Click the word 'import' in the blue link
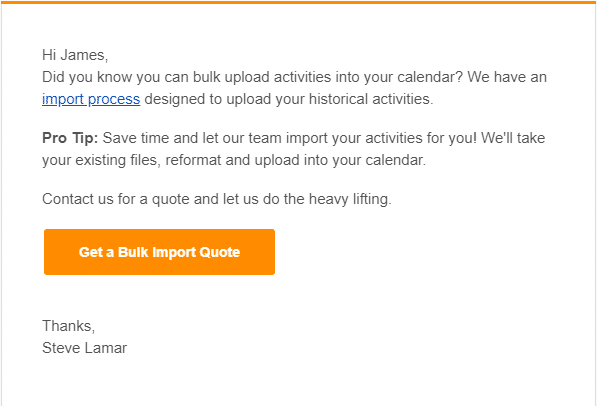The width and height of the screenshot is (597, 406). [x=63, y=99]
